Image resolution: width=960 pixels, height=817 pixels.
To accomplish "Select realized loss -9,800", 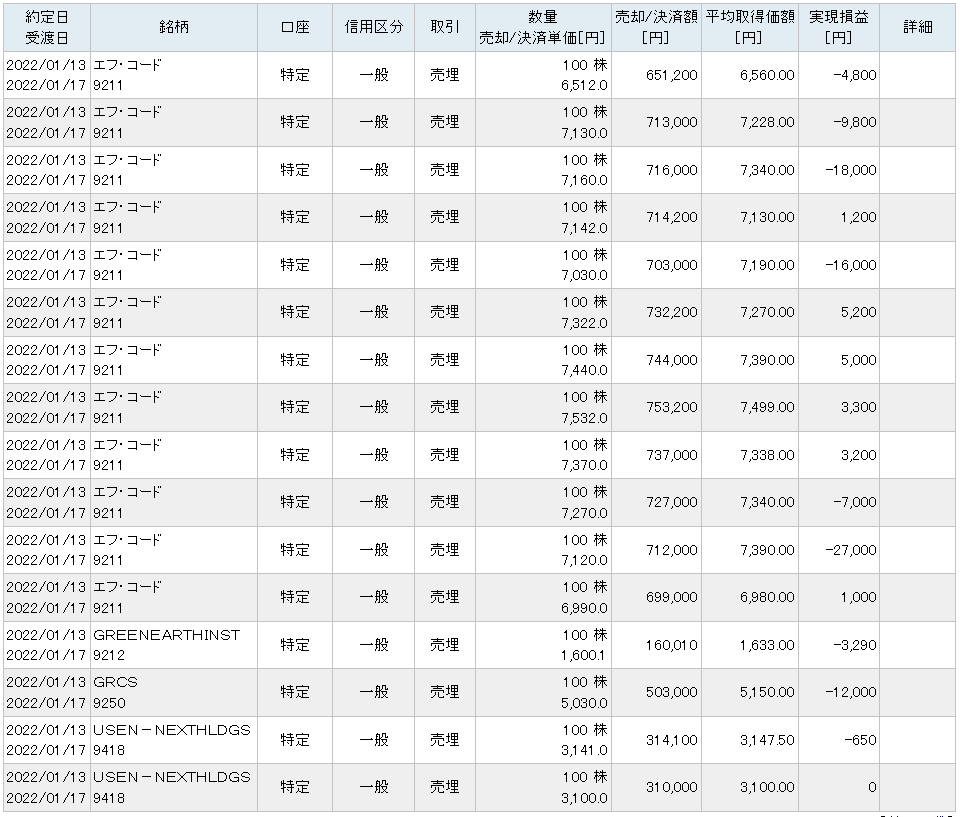I will click(855, 122).
